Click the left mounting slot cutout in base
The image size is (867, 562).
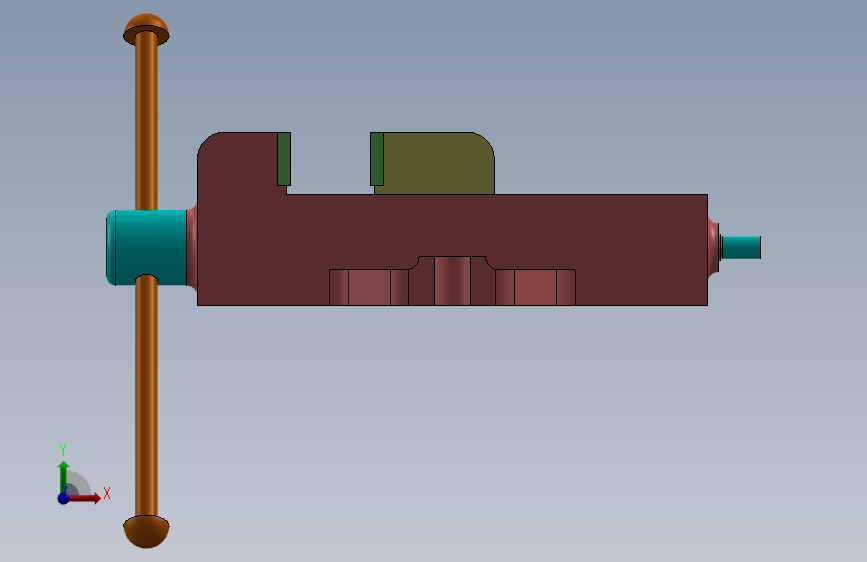369,287
